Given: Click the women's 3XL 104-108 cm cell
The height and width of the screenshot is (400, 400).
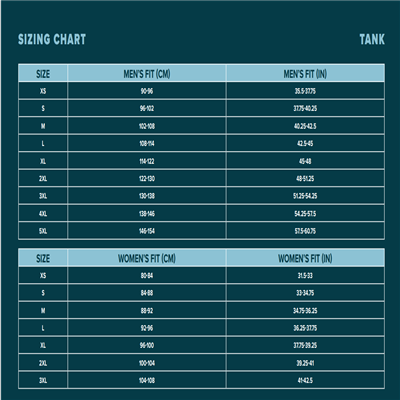Looking at the screenshot, I should click(147, 380).
